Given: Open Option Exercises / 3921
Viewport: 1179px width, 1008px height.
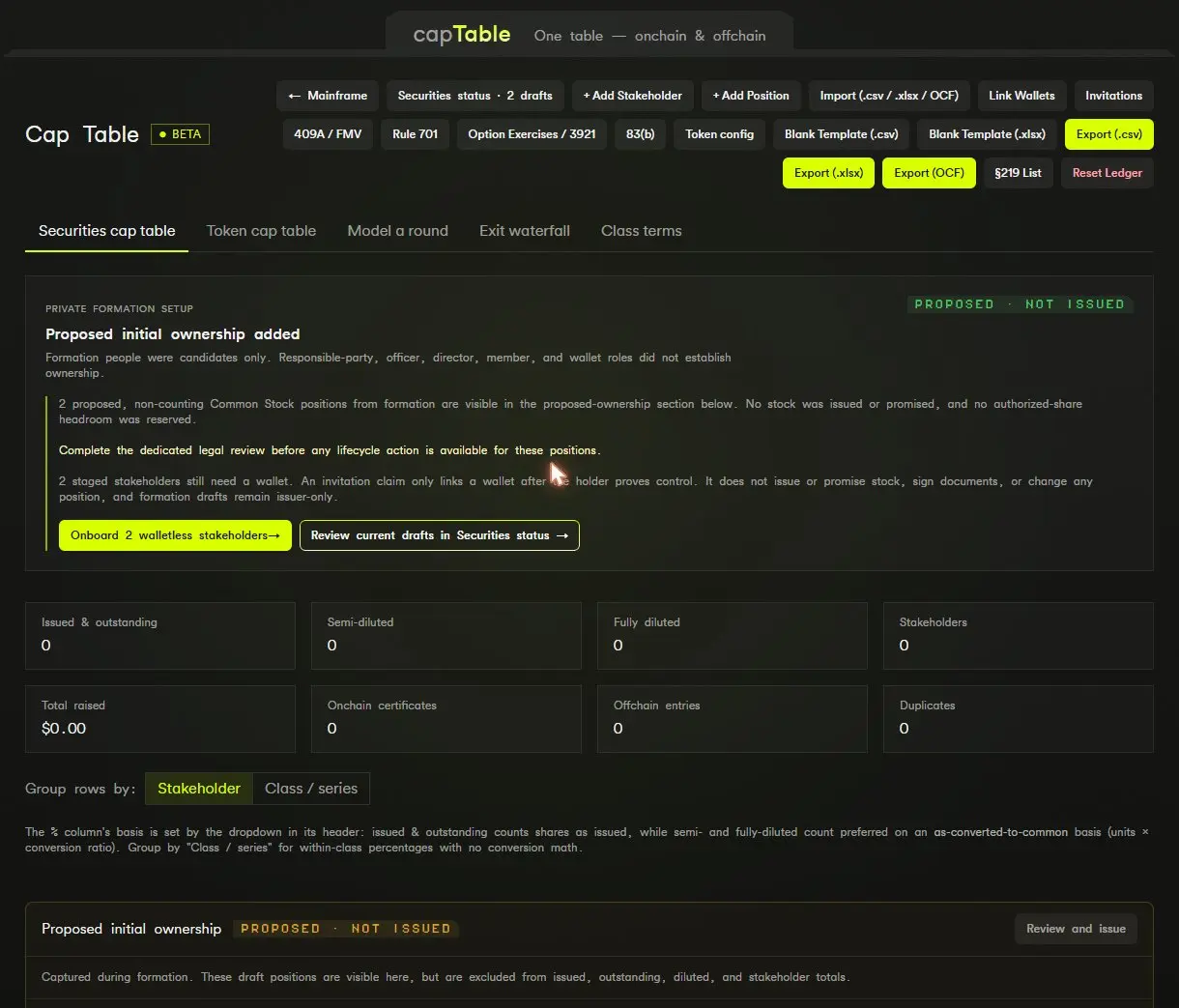Looking at the screenshot, I should pos(532,134).
